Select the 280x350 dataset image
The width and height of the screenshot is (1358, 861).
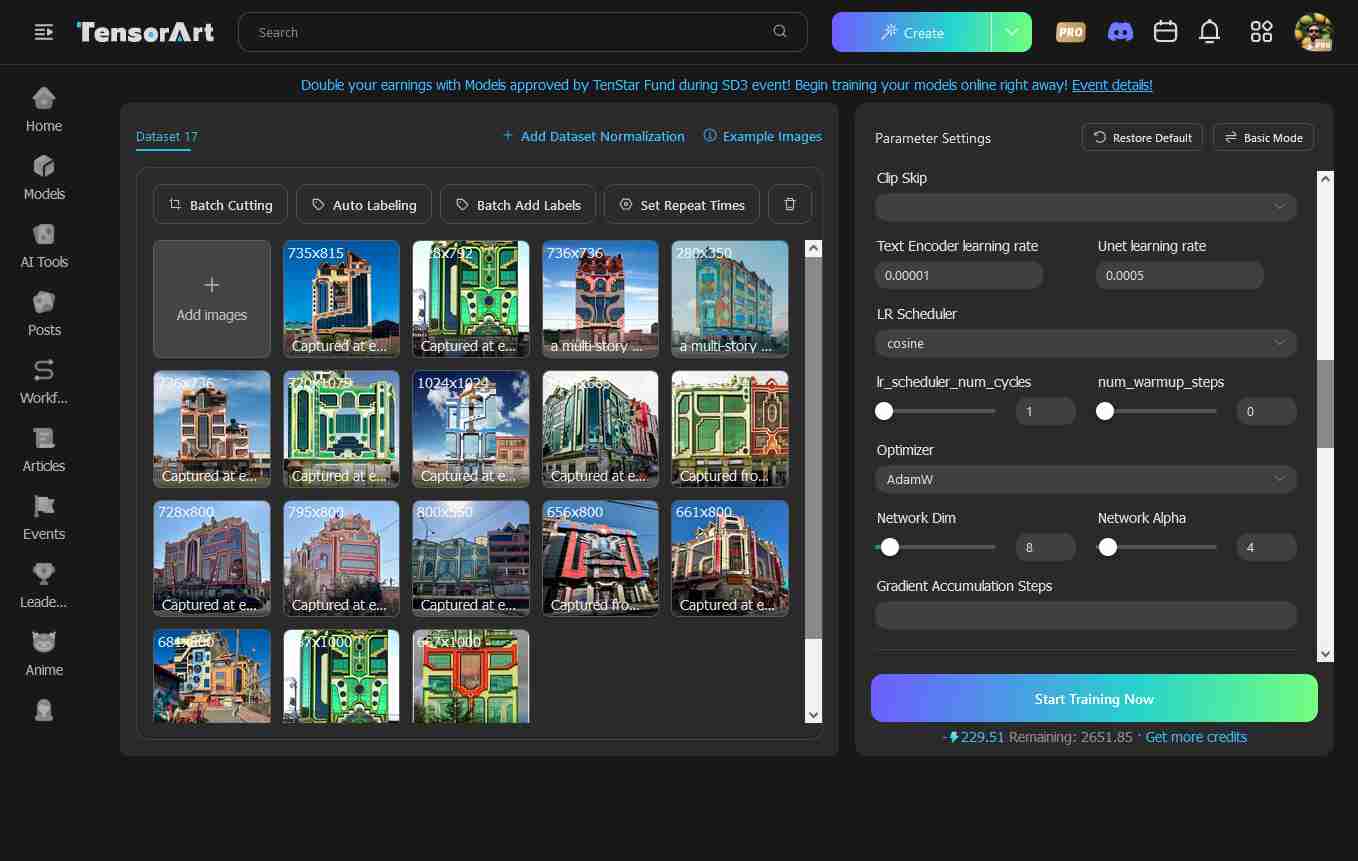pos(729,298)
